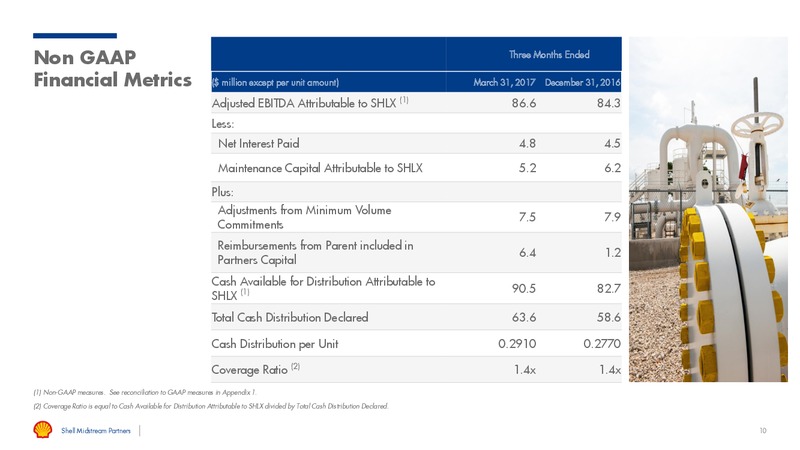Image resolution: width=800 pixels, height=450 pixels.
Task: Select the 'Three Months Ended' header
Action: (549, 55)
